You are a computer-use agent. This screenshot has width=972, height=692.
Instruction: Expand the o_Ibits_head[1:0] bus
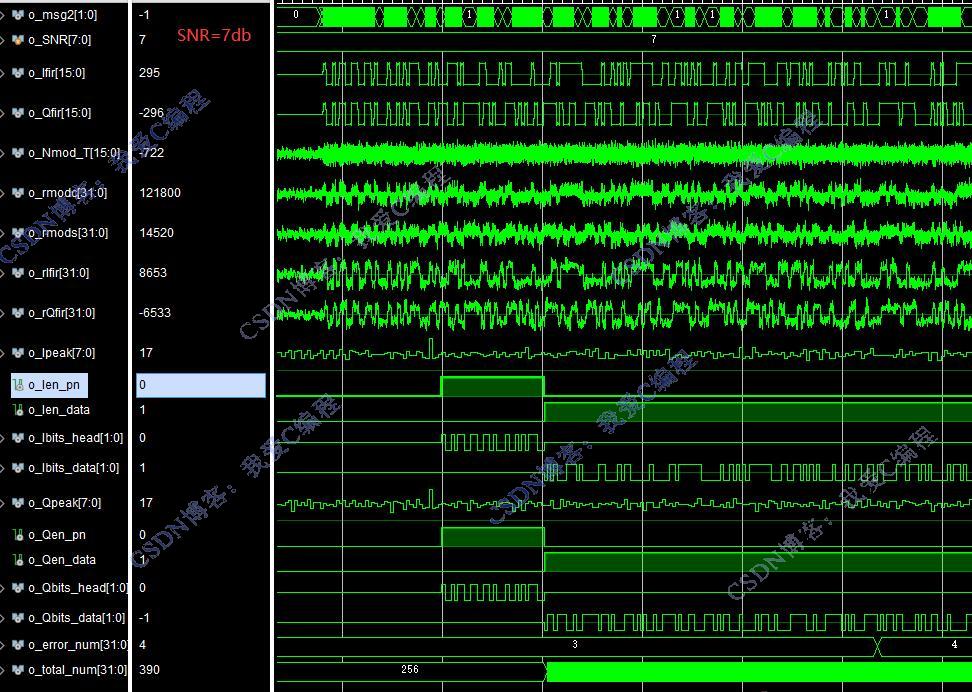click(3, 438)
